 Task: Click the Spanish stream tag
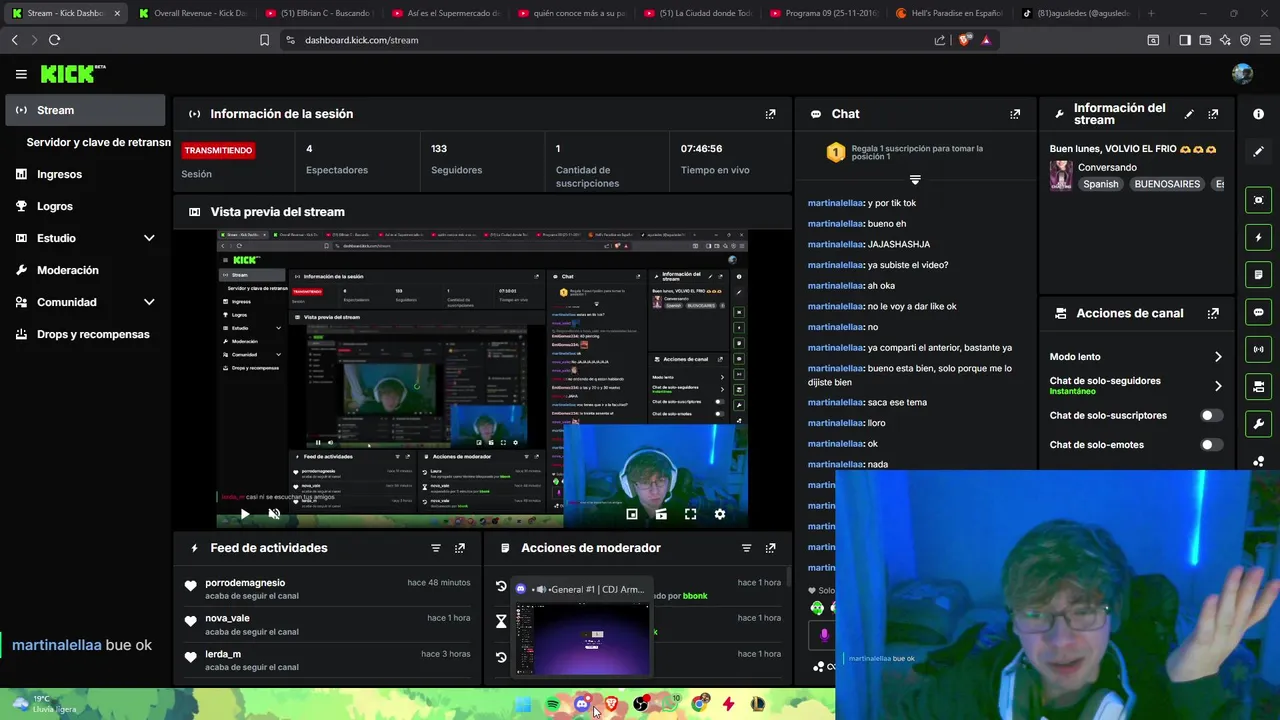pyautogui.click(x=1101, y=184)
